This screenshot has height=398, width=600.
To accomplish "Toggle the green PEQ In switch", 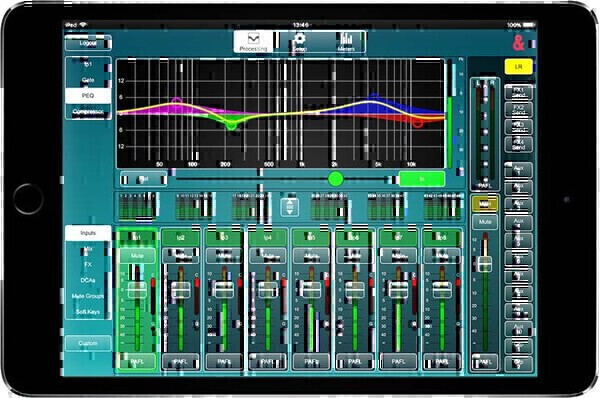I will click(x=422, y=179).
